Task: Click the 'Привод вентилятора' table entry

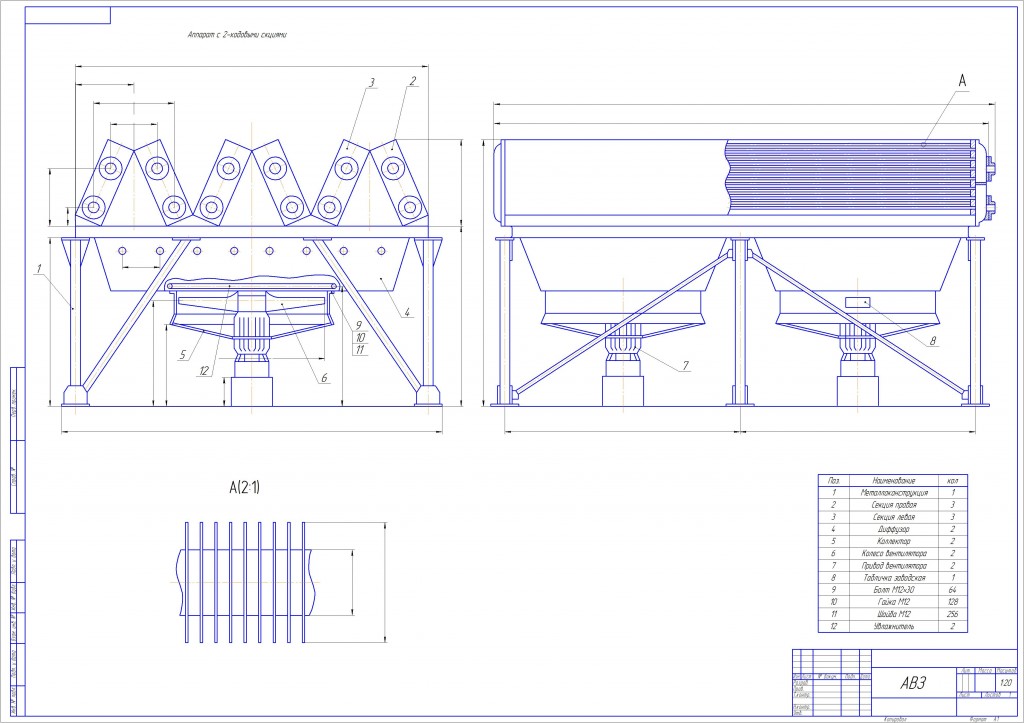Action: pyautogui.click(x=893, y=566)
